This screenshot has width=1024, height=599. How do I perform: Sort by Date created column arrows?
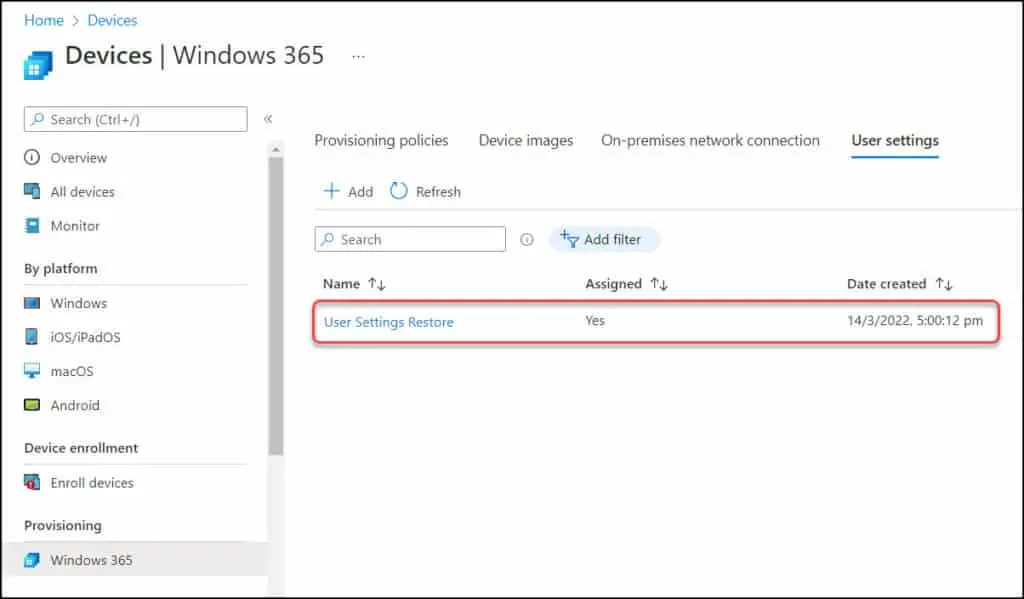944,284
